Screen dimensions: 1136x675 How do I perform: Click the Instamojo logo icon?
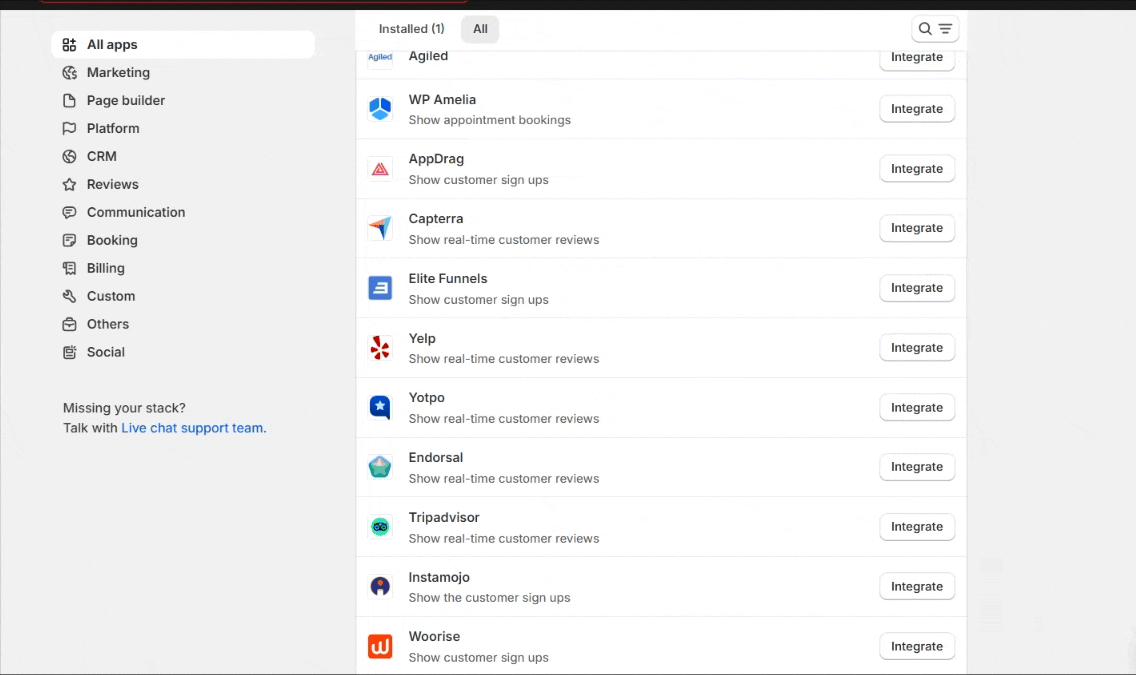click(x=380, y=587)
